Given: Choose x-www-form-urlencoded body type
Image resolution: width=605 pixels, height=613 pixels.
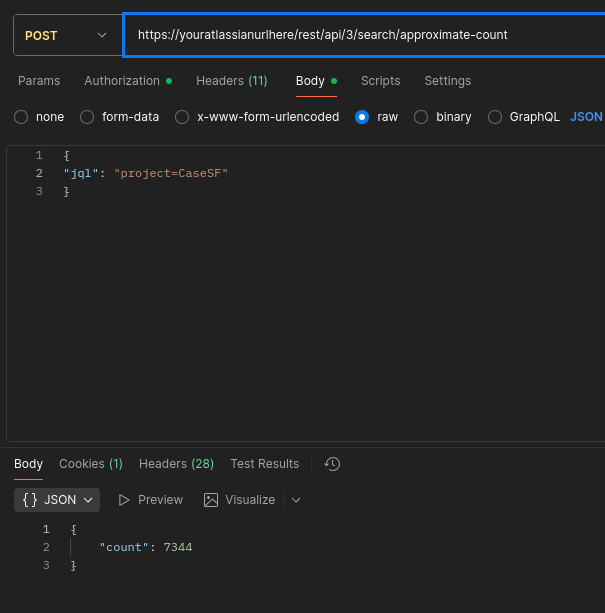Looking at the screenshot, I should (x=182, y=117).
